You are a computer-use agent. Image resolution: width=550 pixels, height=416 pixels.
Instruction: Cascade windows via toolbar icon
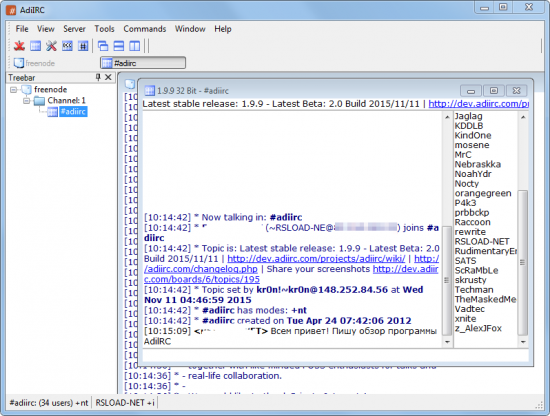(x=103, y=46)
